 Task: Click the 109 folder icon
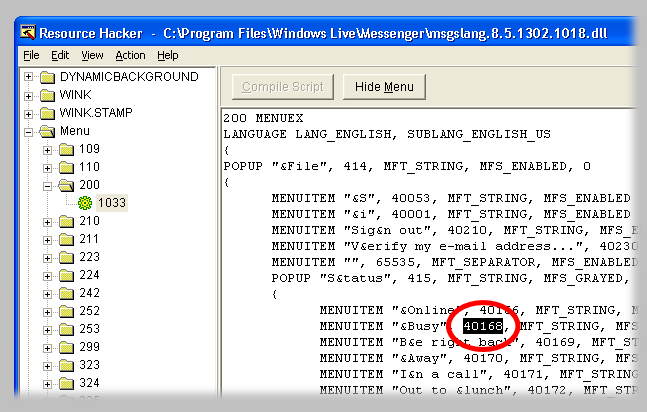coord(66,149)
